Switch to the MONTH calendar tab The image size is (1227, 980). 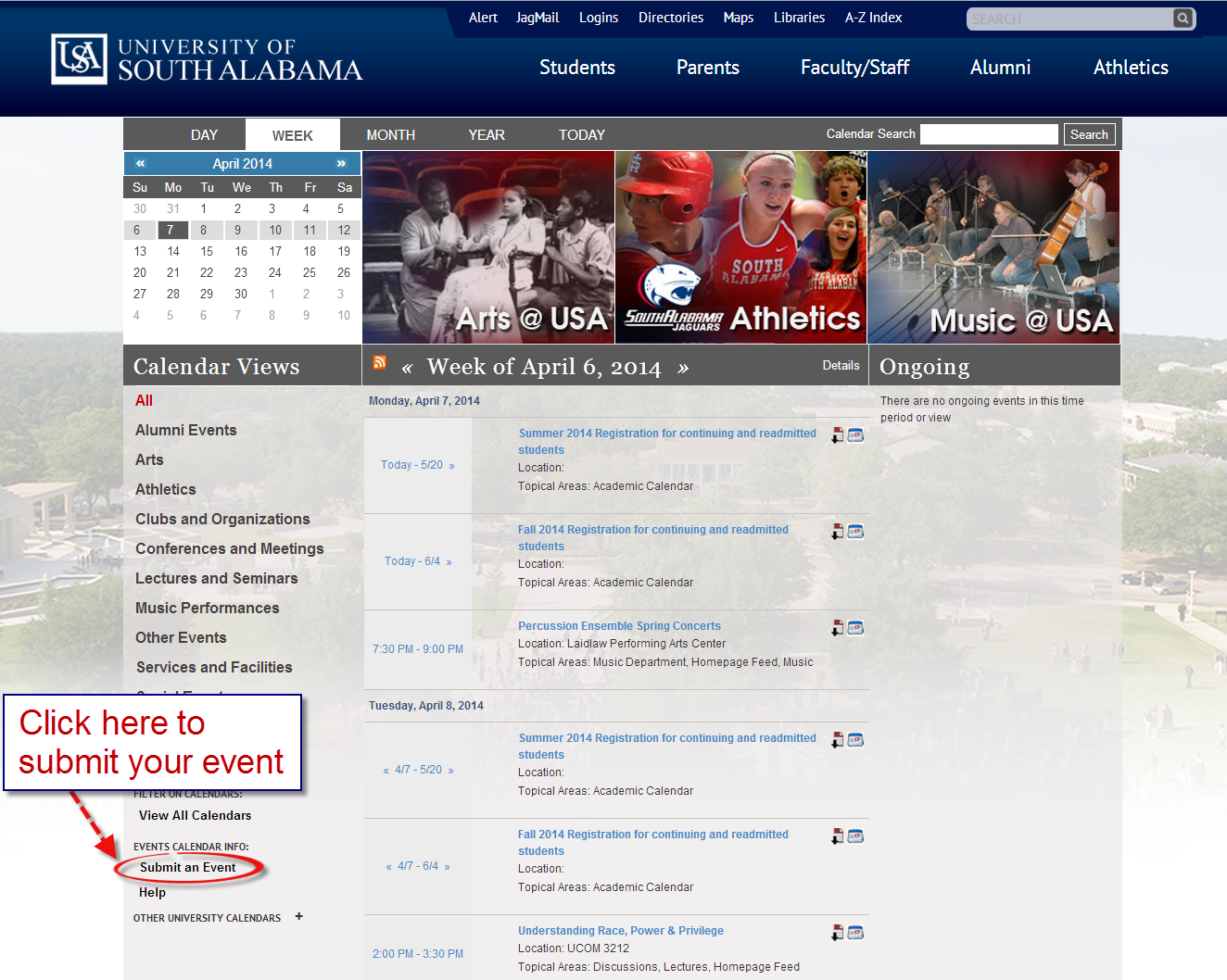coord(391,135)
